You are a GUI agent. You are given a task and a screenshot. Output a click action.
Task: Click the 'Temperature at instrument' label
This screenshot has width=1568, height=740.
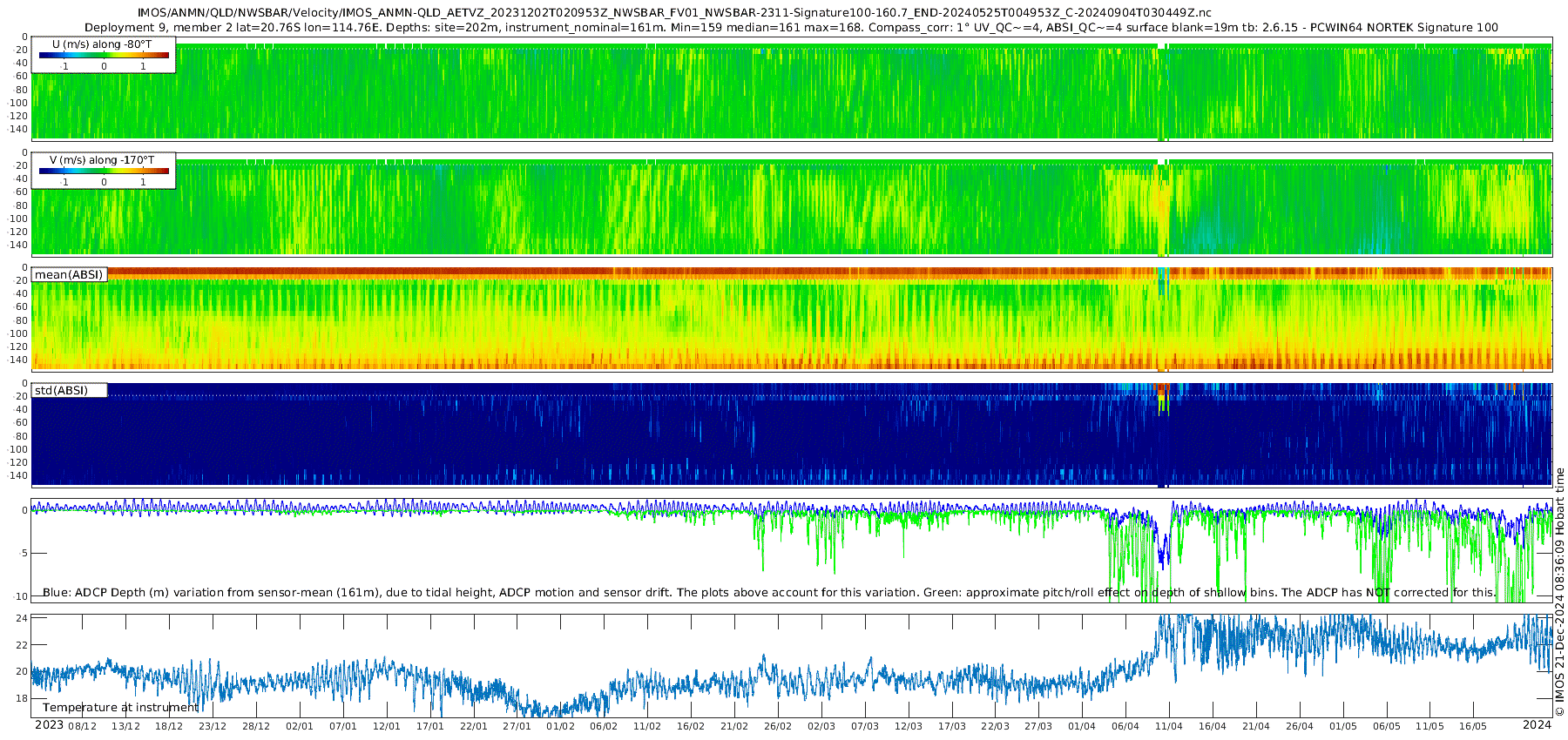[x=120, y=708]
